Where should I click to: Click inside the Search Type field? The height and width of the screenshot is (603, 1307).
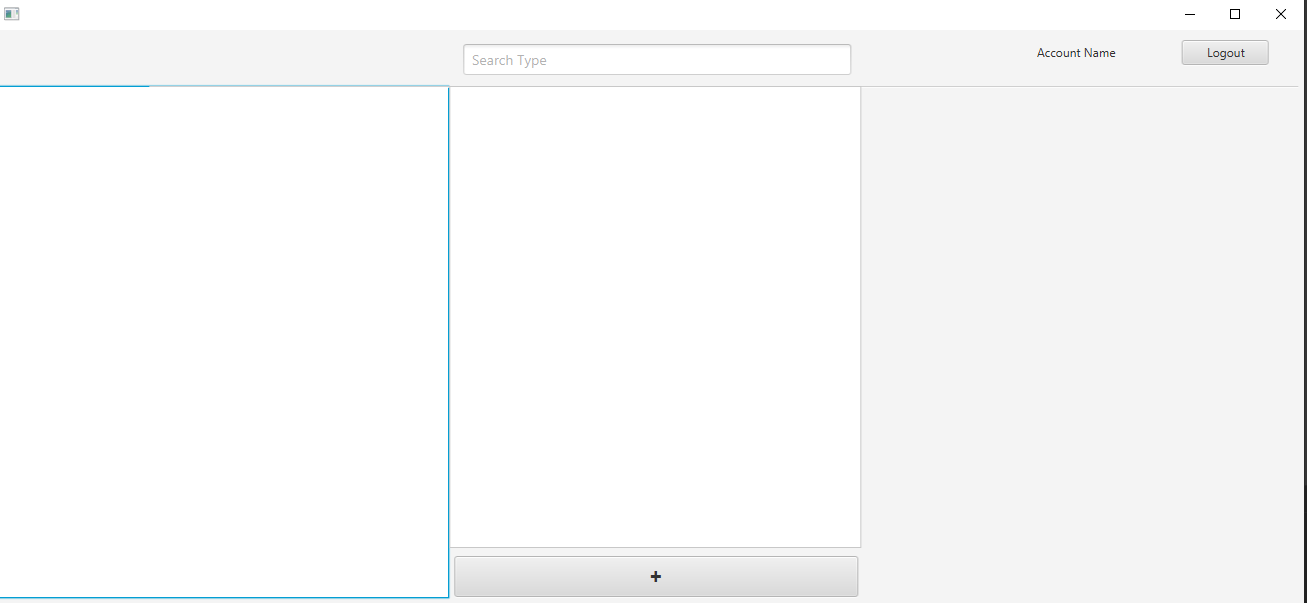[656, 59]
